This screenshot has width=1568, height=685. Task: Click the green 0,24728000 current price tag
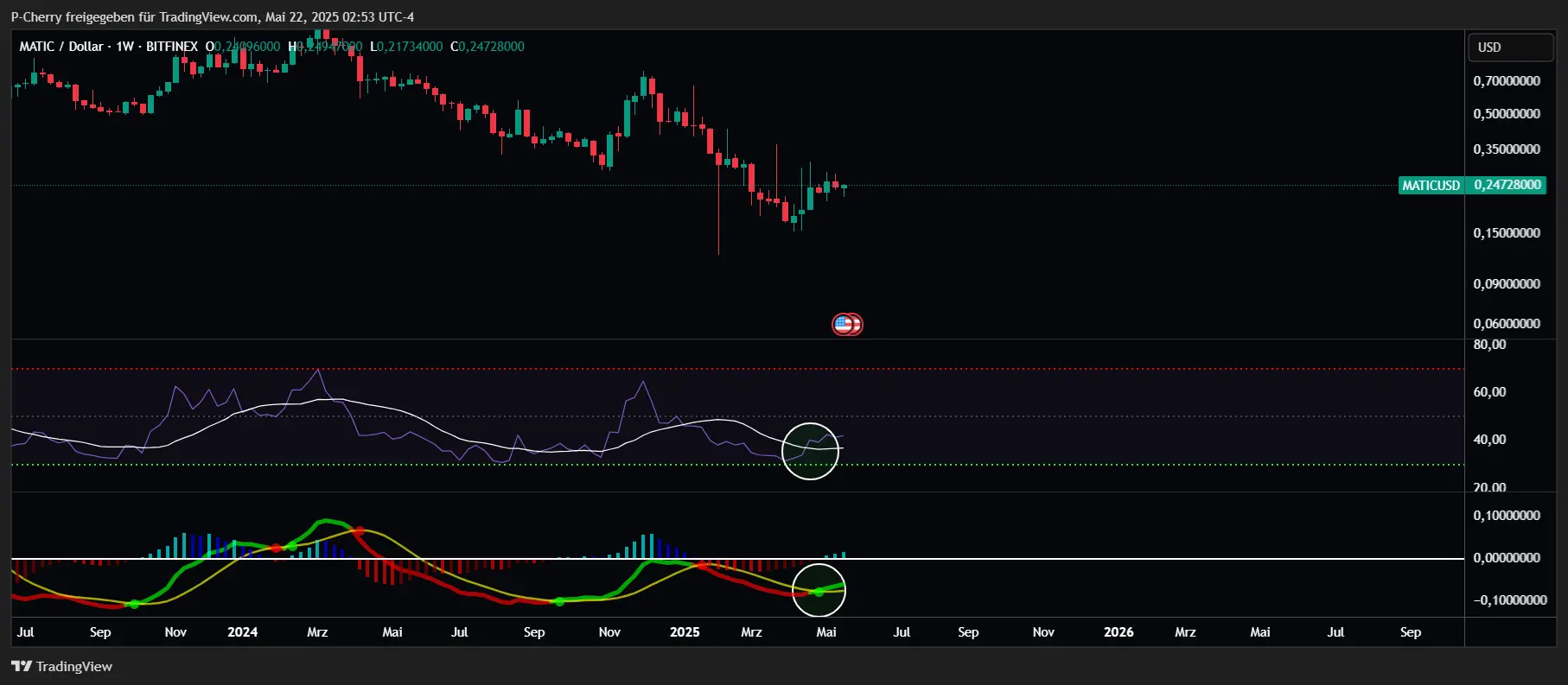tap(1507, 185)
